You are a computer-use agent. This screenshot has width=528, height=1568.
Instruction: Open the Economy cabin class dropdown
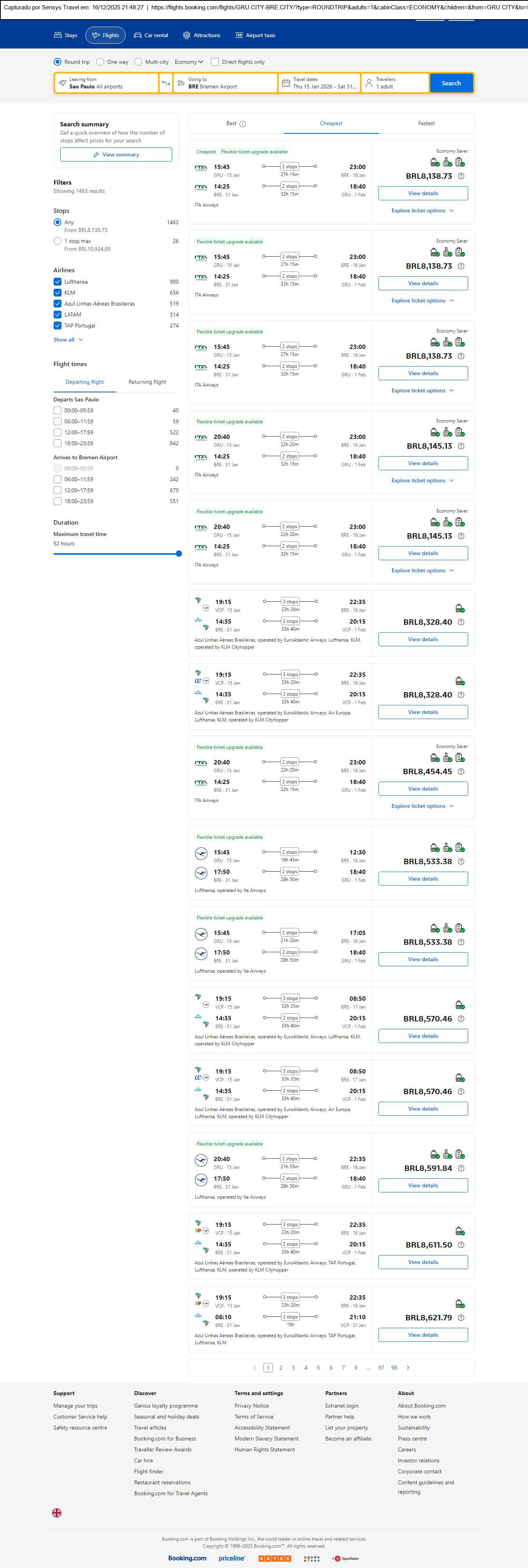coord(189,62)
